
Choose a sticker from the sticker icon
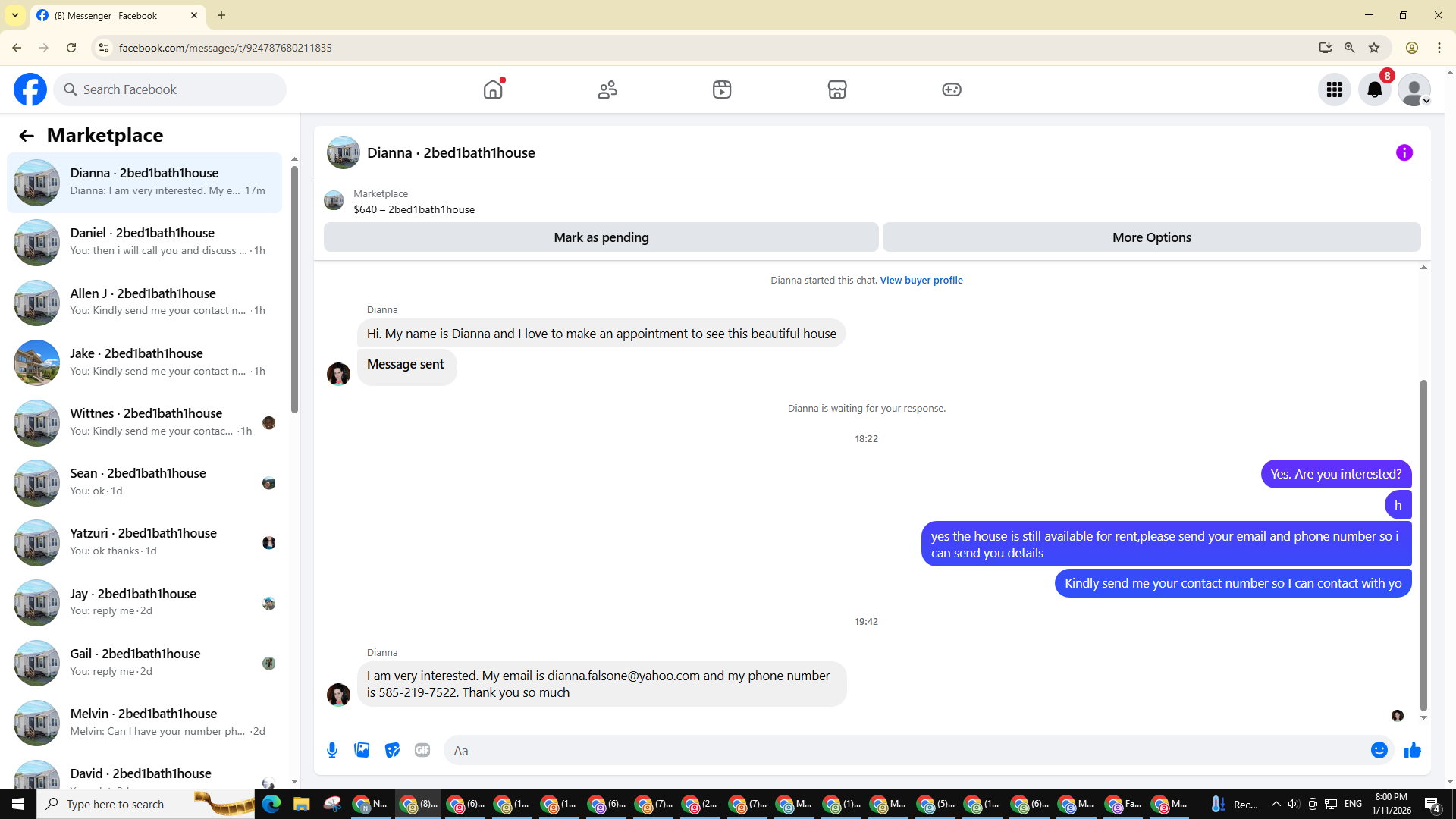(x=392, y=751)
